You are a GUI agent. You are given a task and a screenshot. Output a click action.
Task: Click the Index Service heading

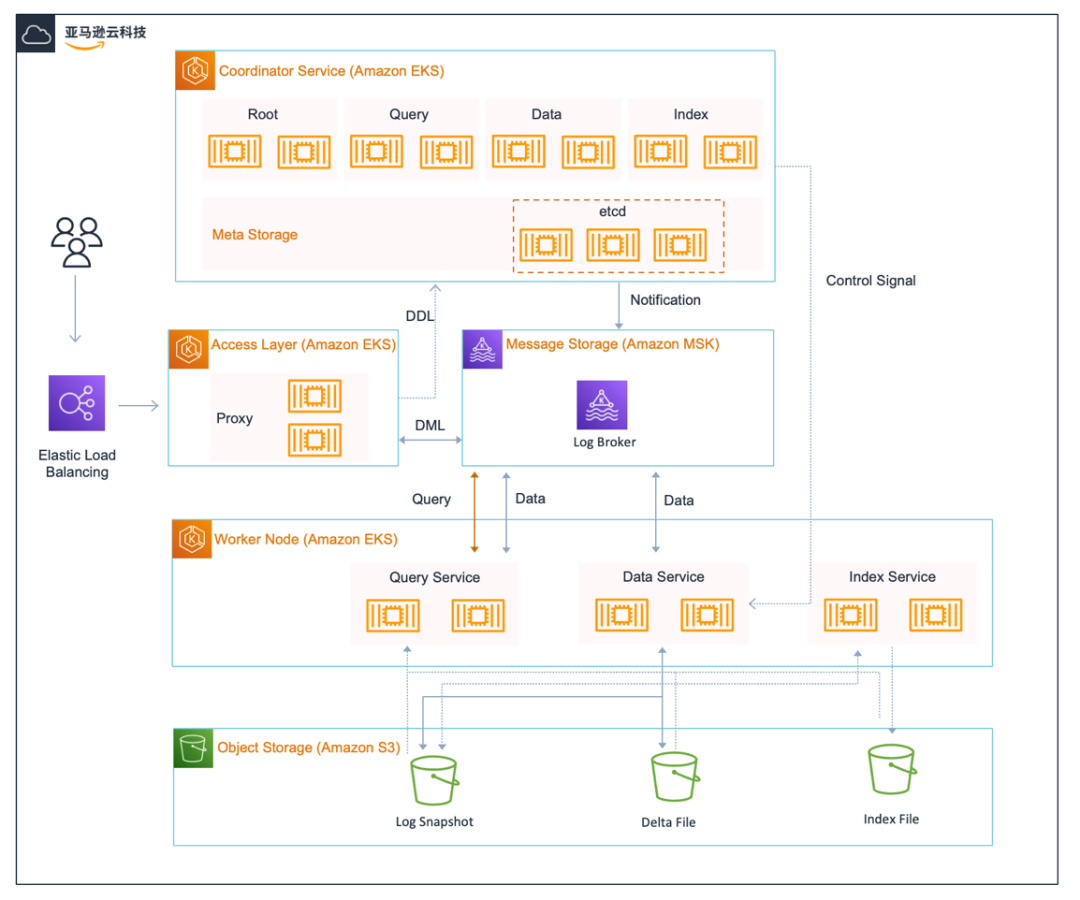point(892,576)
